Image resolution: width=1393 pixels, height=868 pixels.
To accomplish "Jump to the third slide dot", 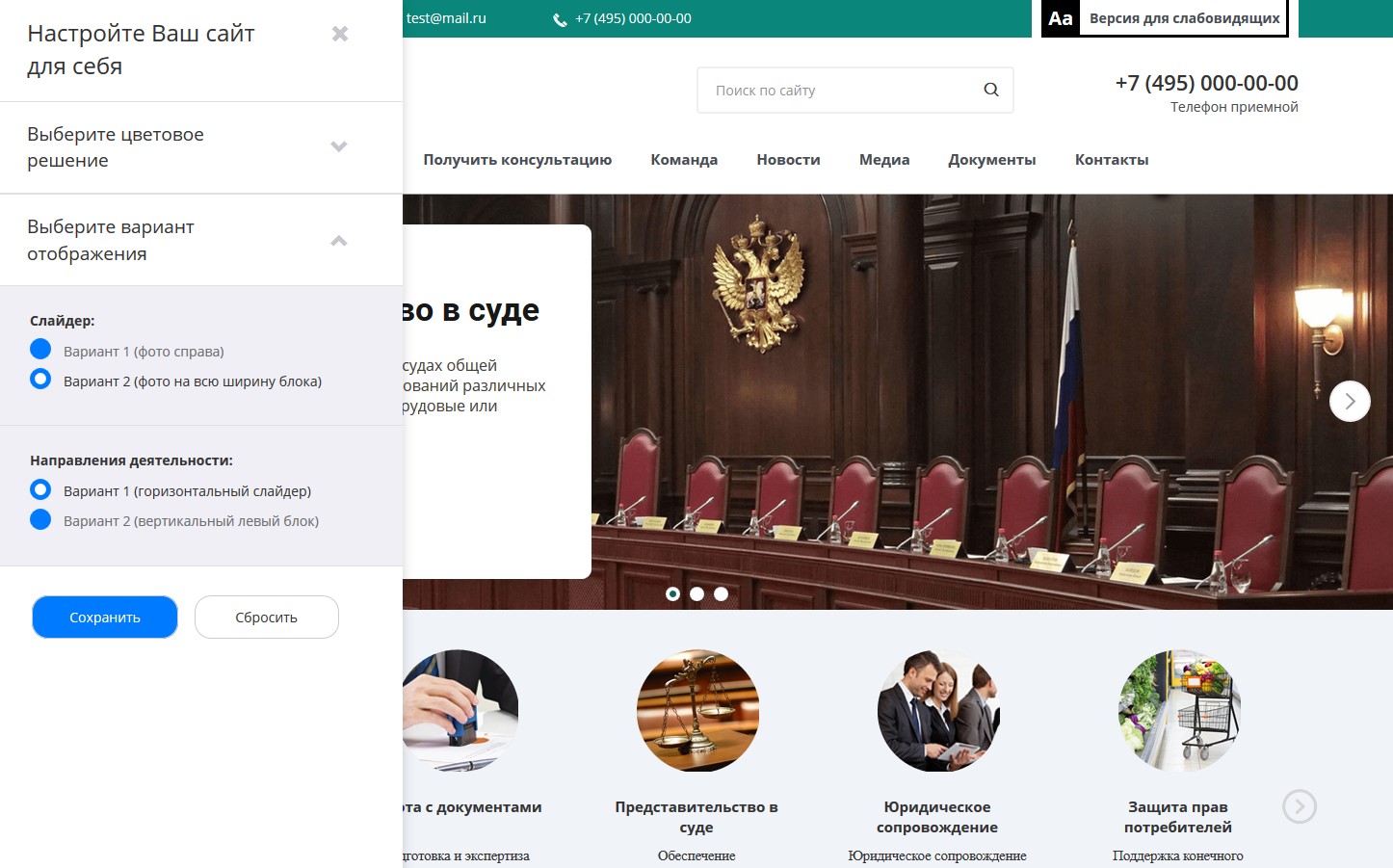I will (721, 594).
